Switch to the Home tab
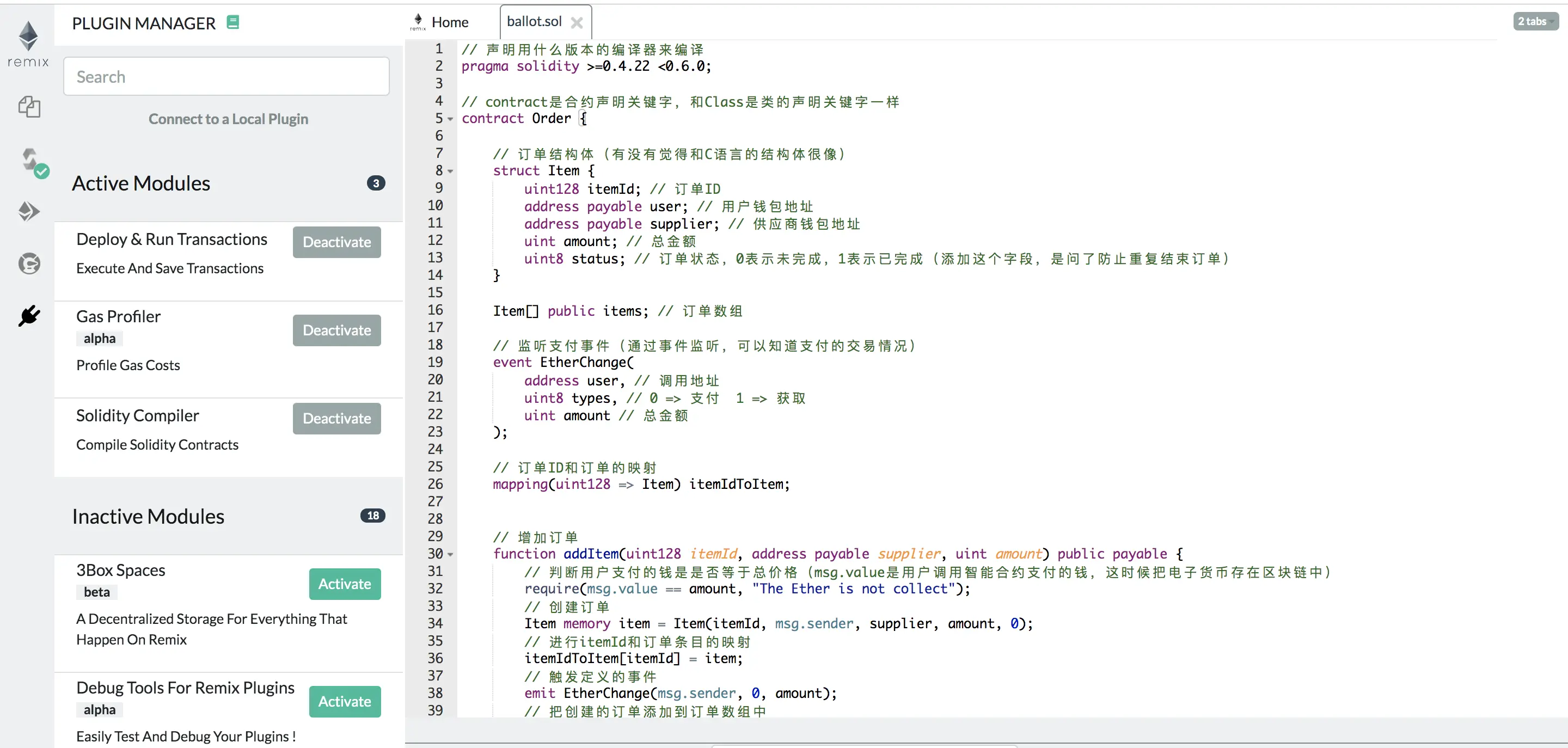Image resolution: width=1568 pixels, height=748 pixels. click(x=450, y=22)
